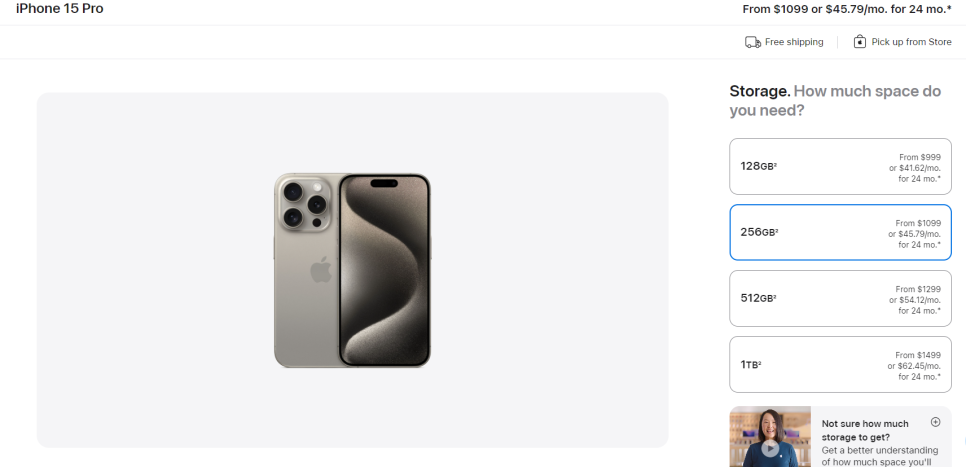Play the storage guide video
Image resolution: width=966 pixels, height=467 pixels.
point(769,448)
